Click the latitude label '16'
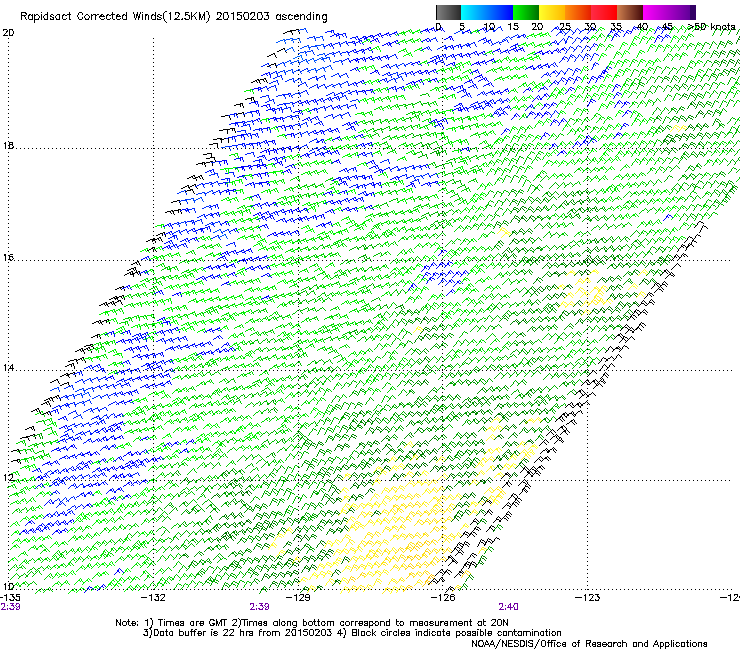Viewport: 740px width, 650px height. [8, 257]
